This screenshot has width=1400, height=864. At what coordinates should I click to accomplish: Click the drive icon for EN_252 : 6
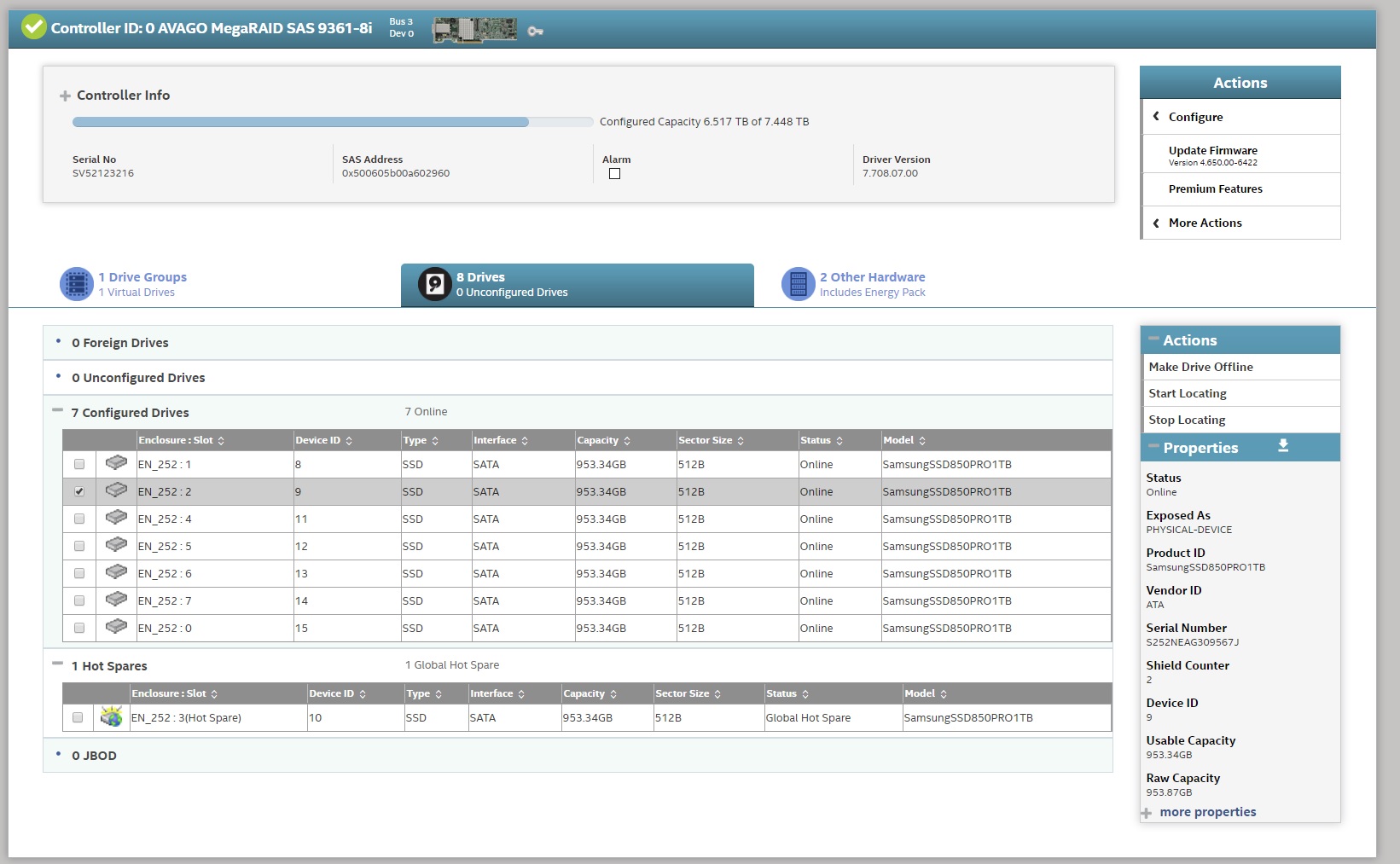tap(116, 572)
